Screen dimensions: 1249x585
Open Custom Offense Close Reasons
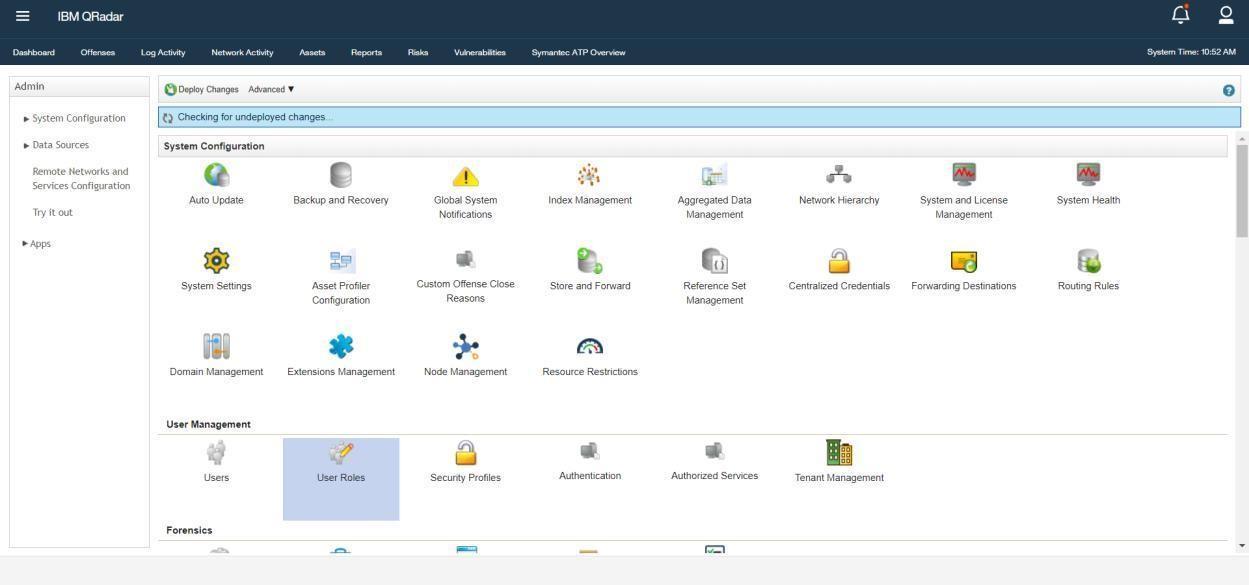pos(465,277)
